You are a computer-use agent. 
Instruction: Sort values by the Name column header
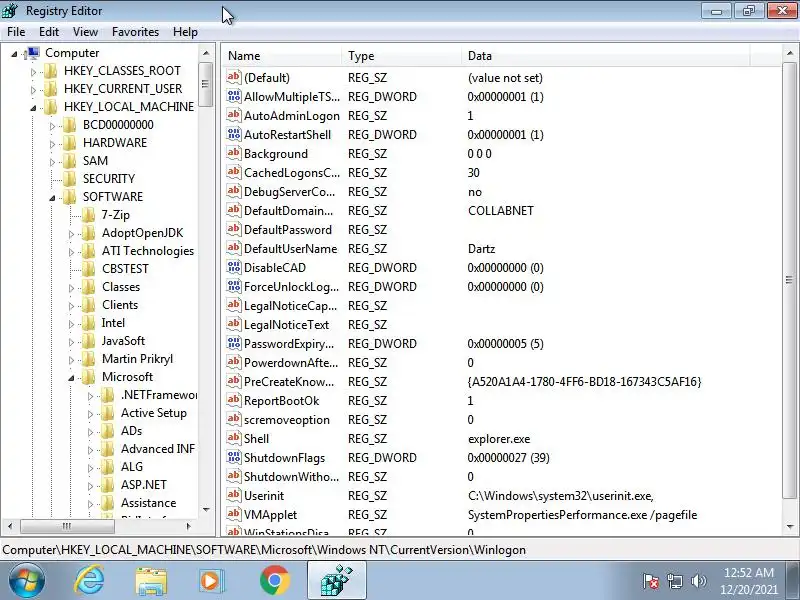coord(282,56)
